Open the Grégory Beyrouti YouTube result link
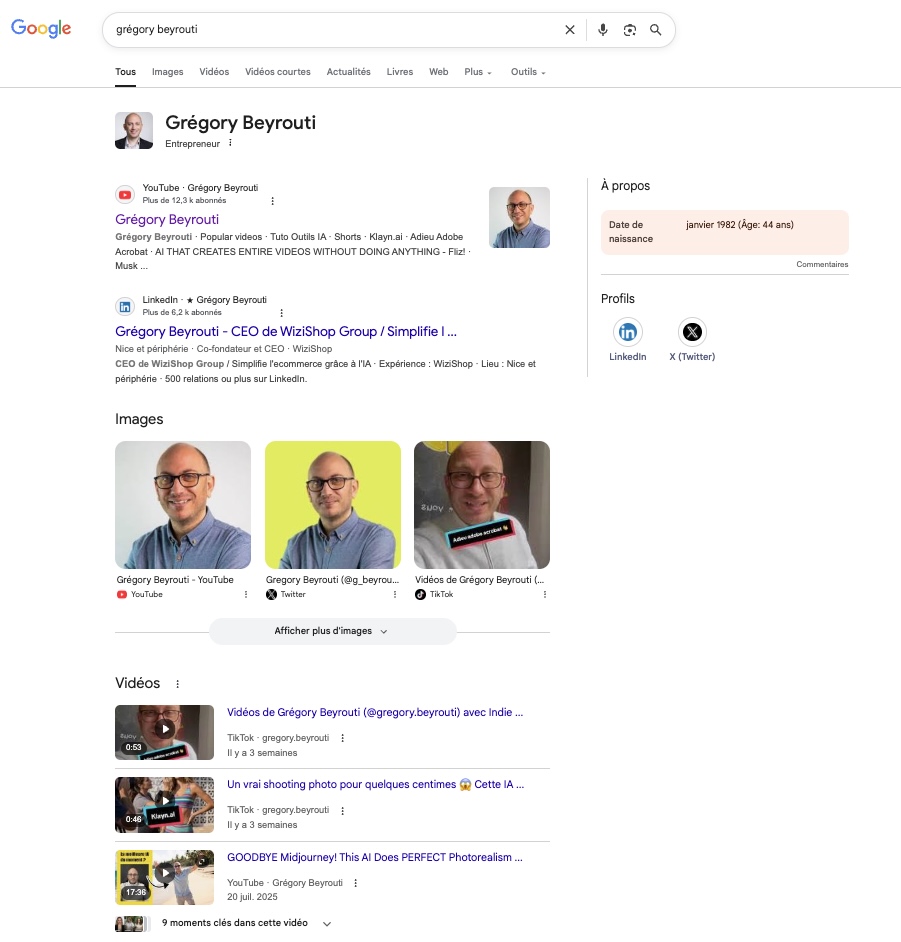This screenshot has height=942, width=901. tap(167, 219)
